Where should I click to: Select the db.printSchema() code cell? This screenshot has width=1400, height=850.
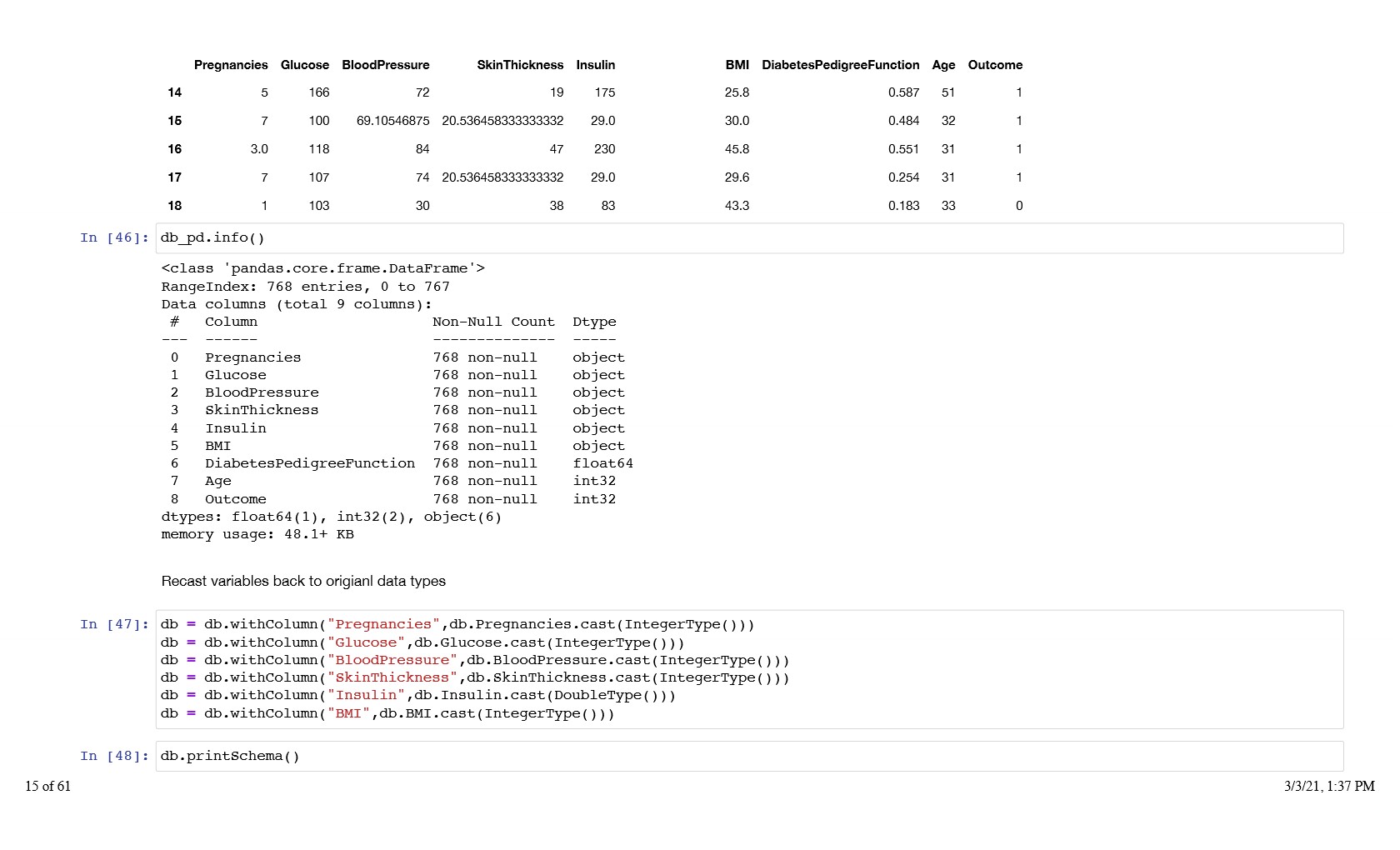pyautogui.click(x=748, y=757)
